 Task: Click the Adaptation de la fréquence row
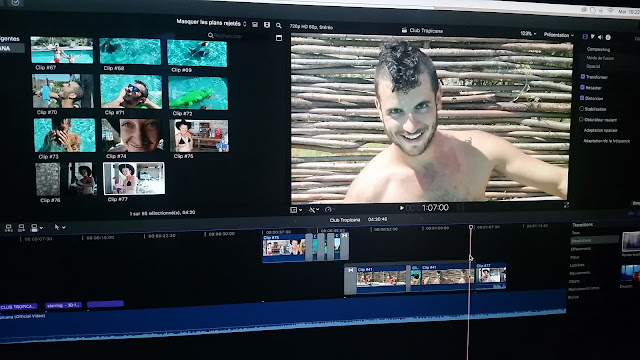607,141
